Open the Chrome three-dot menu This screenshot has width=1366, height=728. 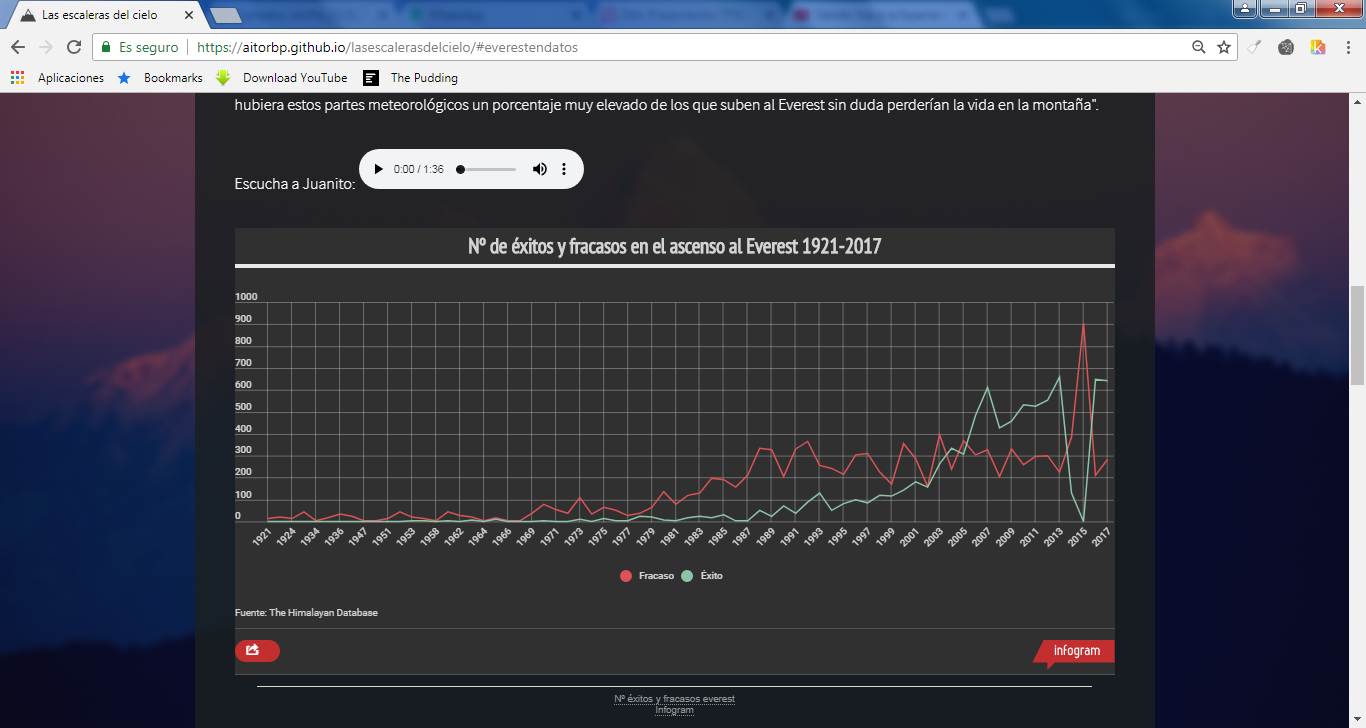(x=1347, y=47)
